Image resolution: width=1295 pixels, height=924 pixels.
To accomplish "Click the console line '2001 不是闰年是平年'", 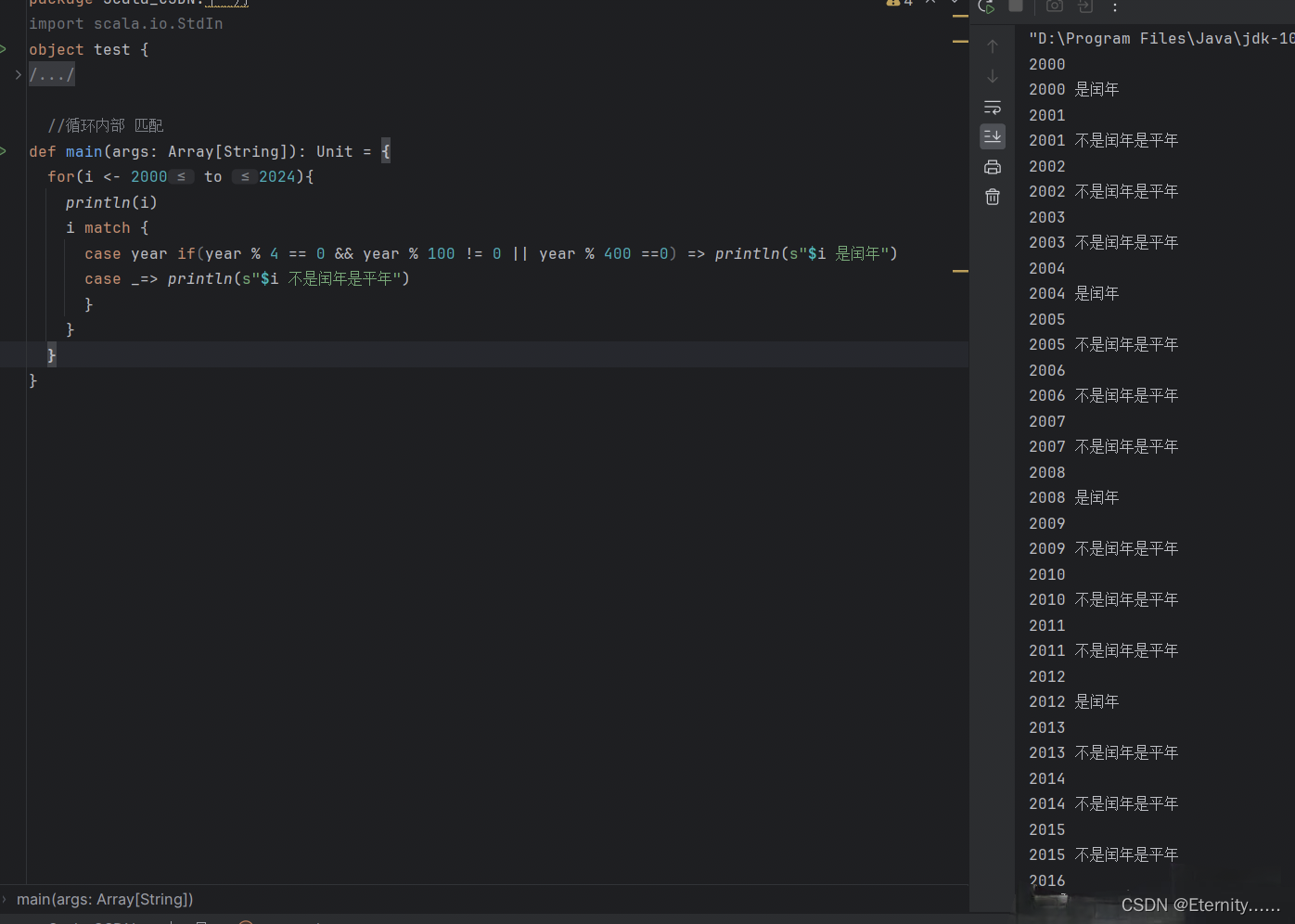I will pos(1104,140).
